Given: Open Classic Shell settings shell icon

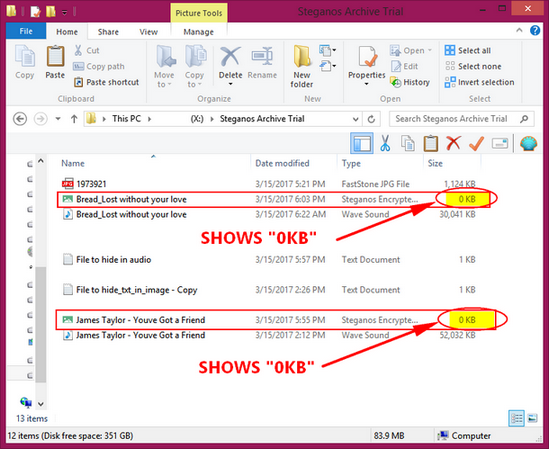Looking at the screenshot, I should pyautogui.click(x=528, y=143).
